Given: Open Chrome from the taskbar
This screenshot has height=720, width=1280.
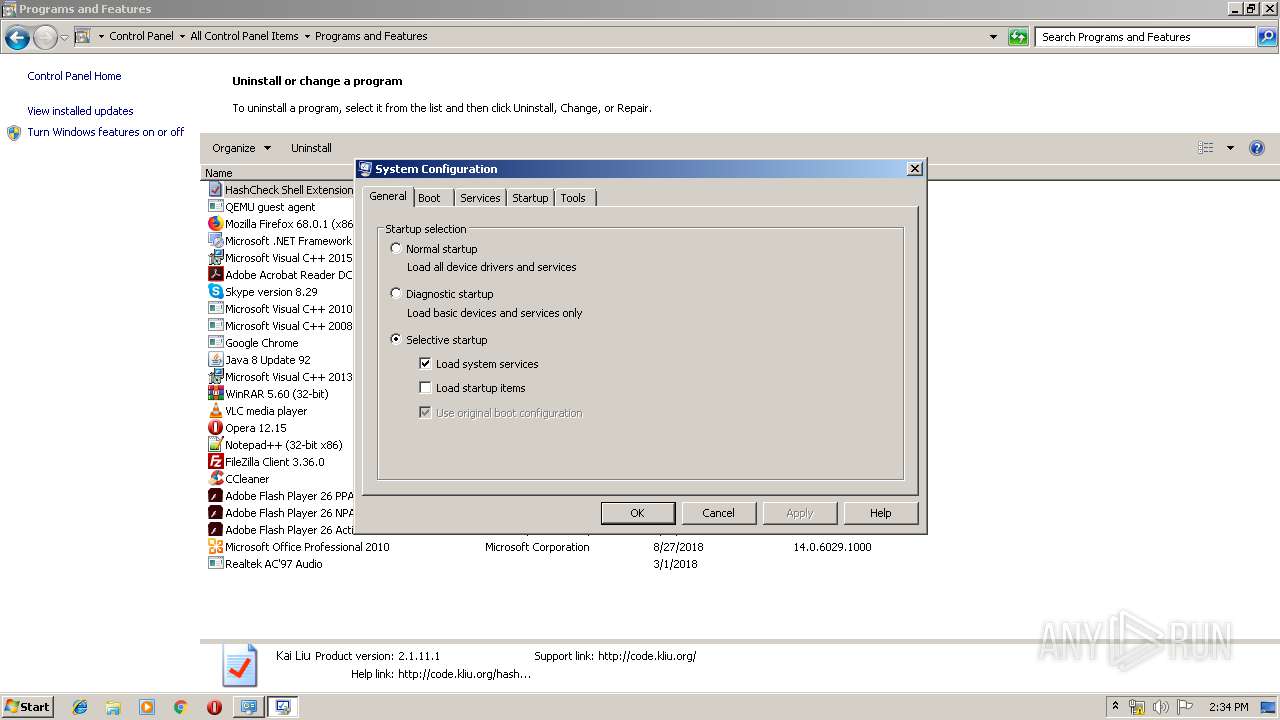Looking at the screenshot, I should point(180,707).
